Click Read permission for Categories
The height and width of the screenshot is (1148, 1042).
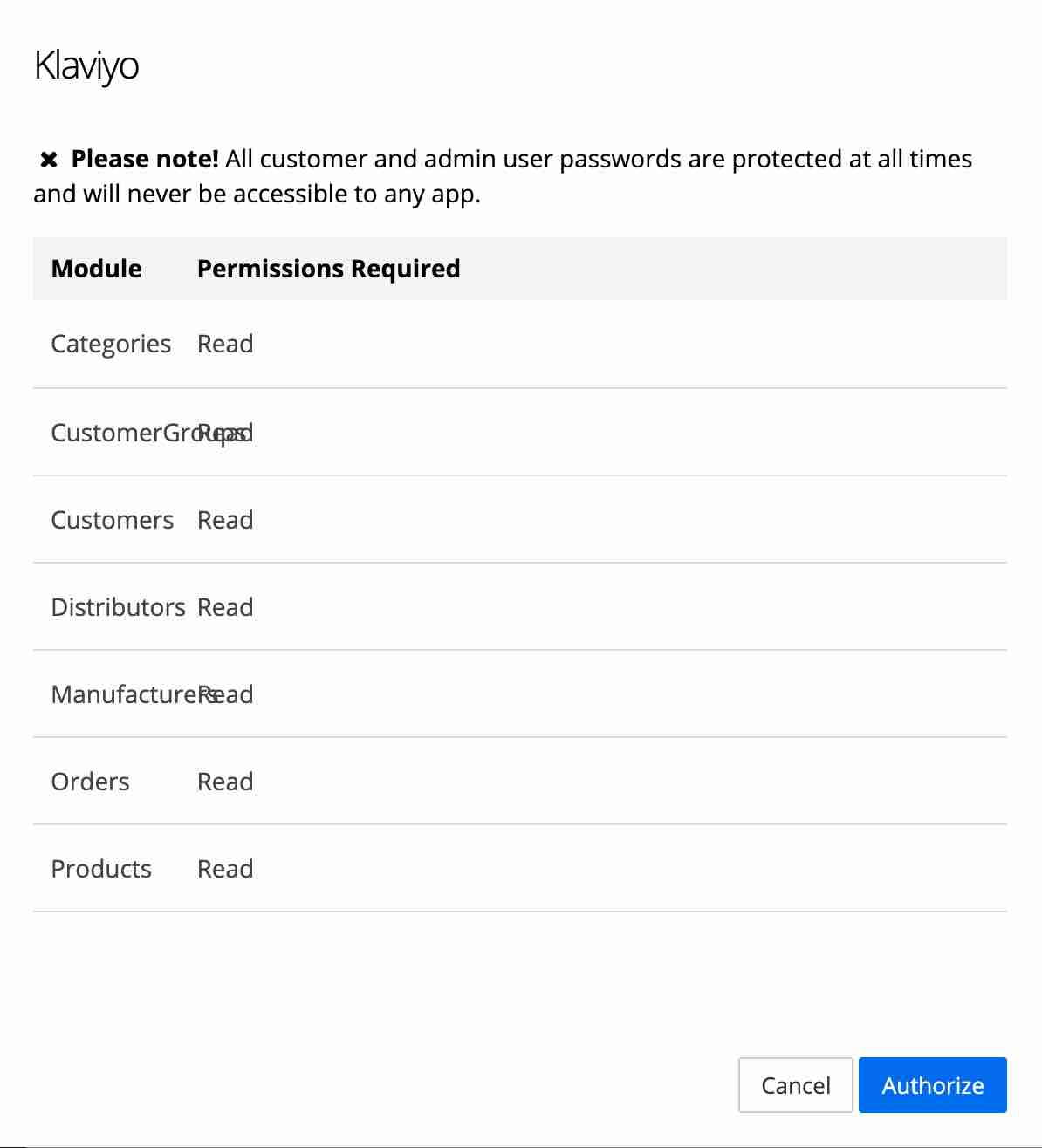tap(224, 345)
